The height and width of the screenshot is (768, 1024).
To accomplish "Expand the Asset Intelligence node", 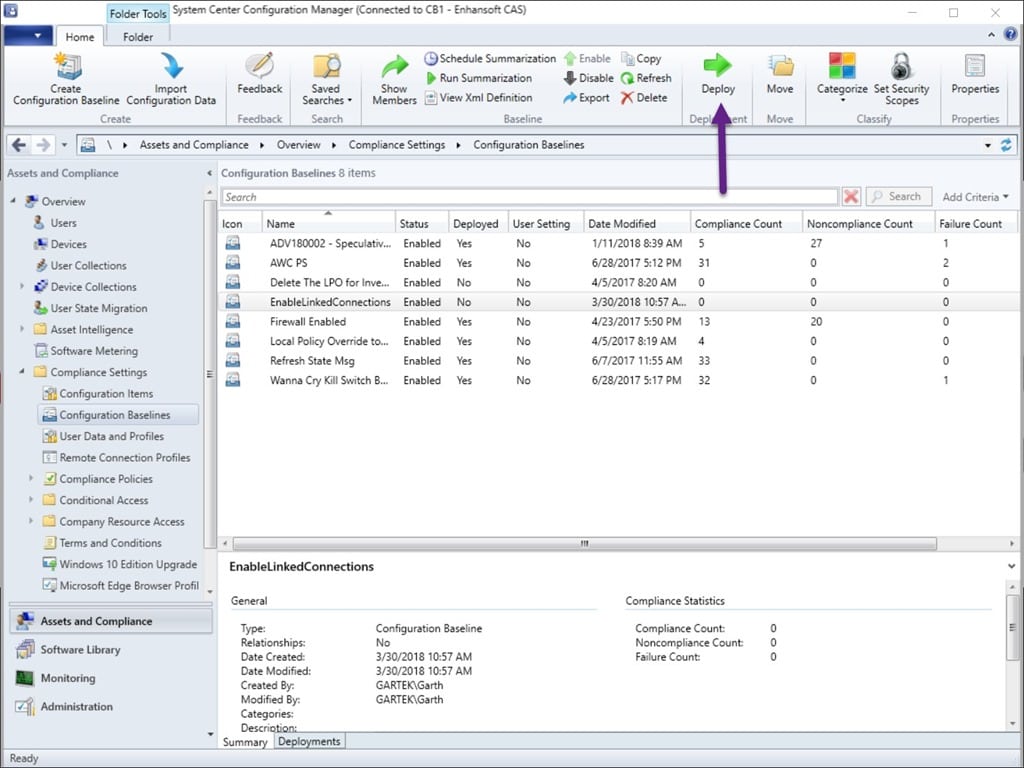I will (22, 329).
